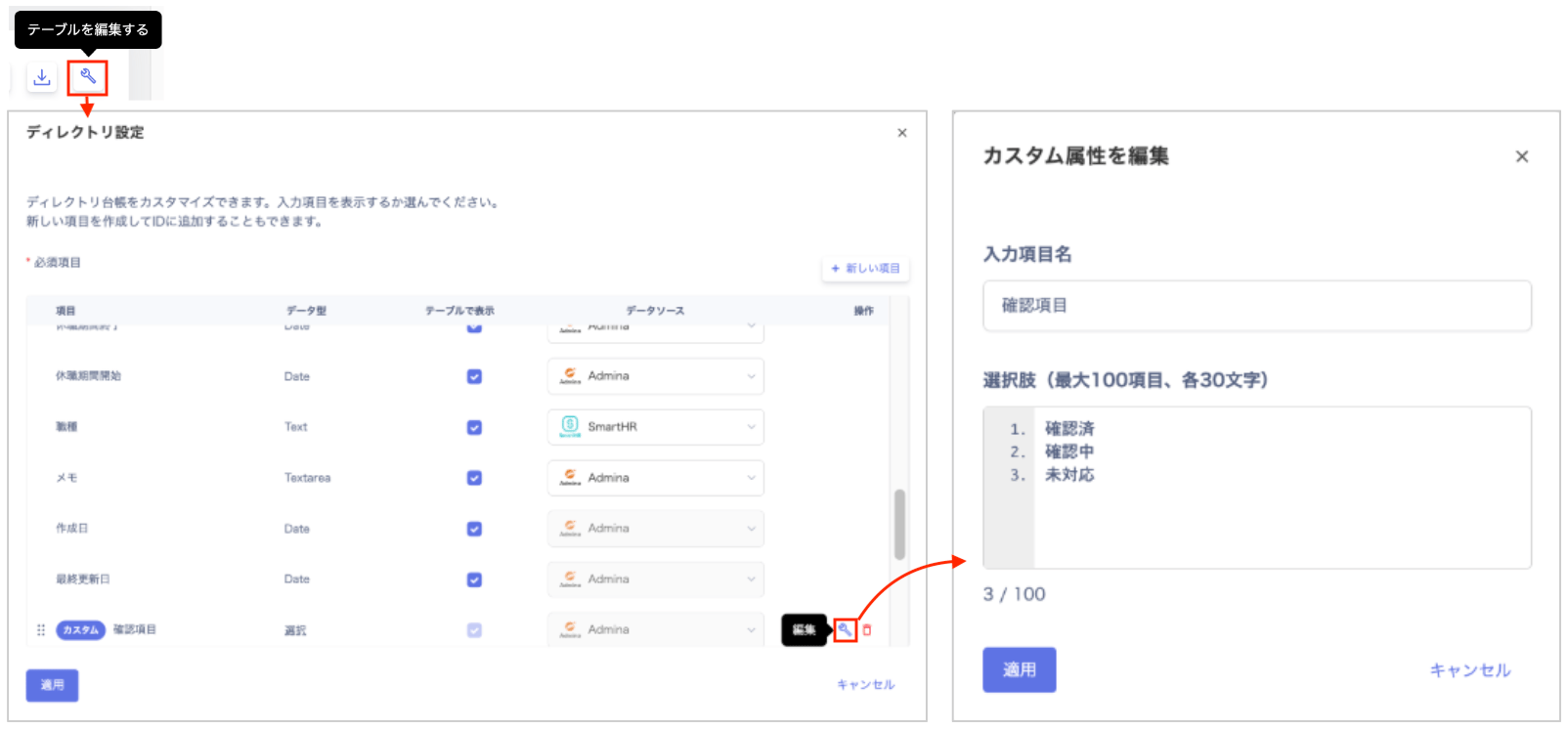1568x729 pixels.
Task: Open the SmartHR data source dropdown for 職種
Action: [655, 427]
